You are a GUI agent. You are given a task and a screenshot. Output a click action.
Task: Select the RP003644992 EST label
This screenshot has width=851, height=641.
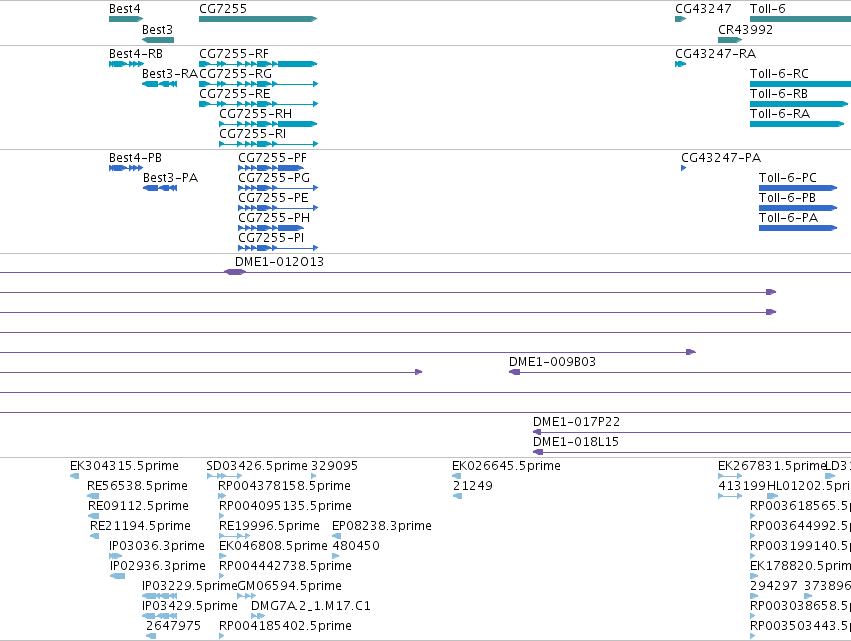(x=801, y=526)
